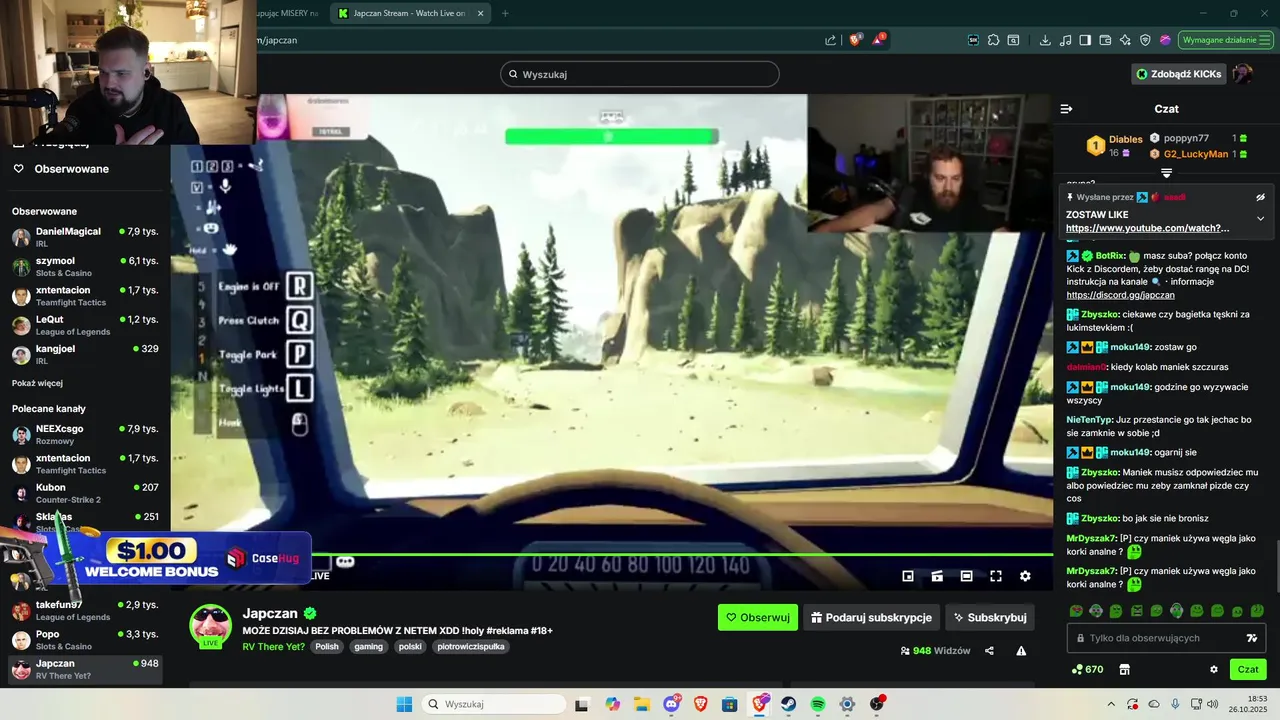
Task: Open Brave Shields lion icon
Action: pos(855,40)
